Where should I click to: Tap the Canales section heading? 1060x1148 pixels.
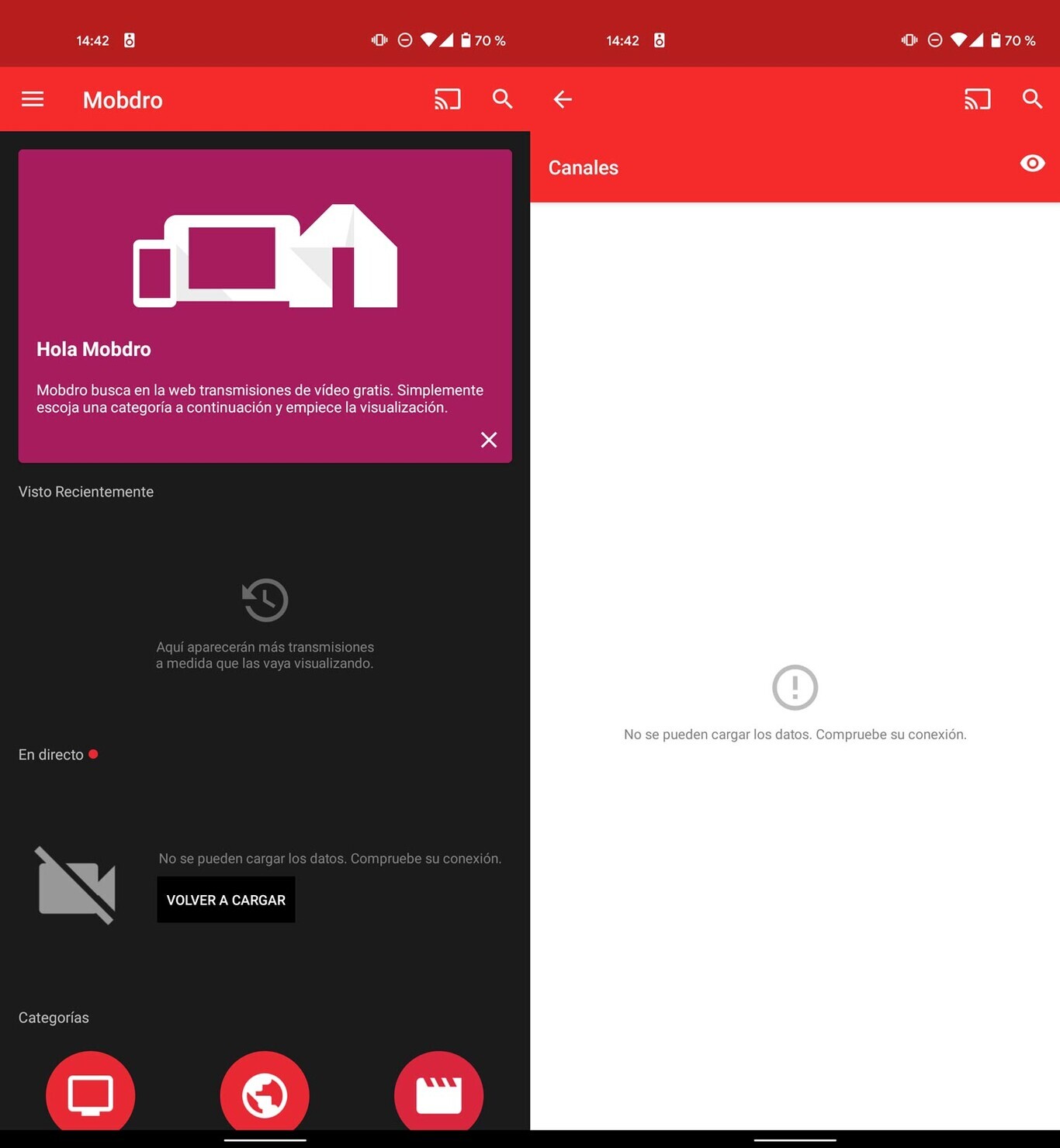(584, 168)
